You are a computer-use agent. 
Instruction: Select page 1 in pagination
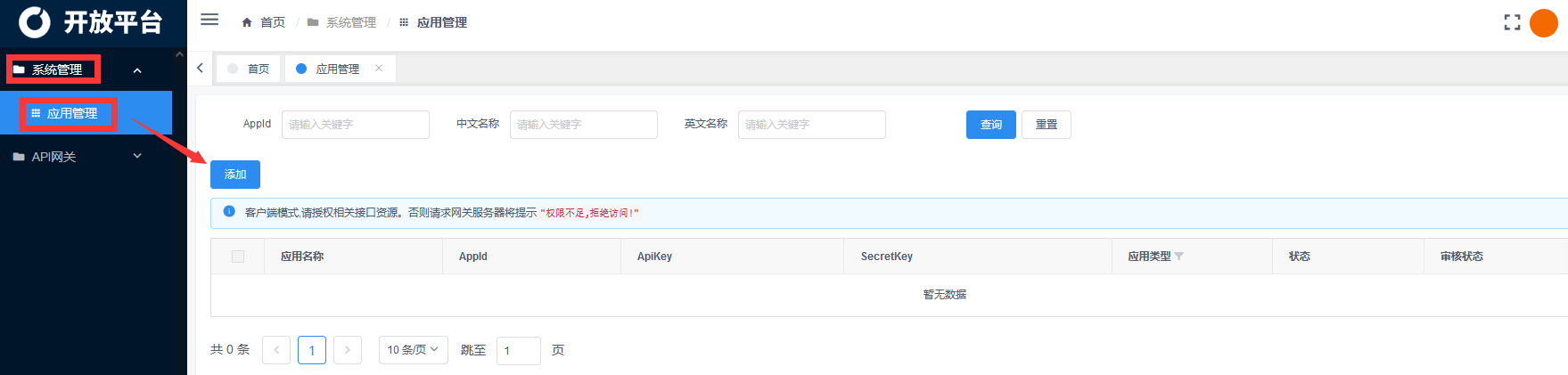point(312,350)
